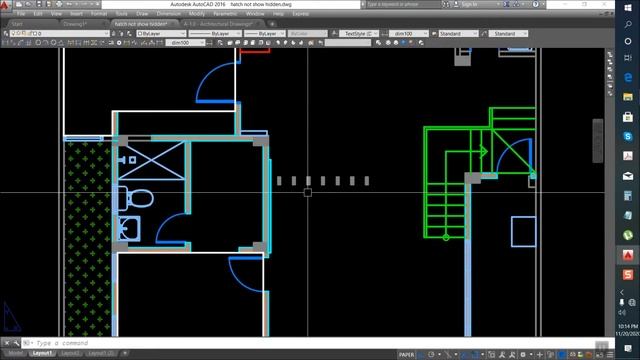Open the Dimension Style icon right of the second-row dim100 dropdown

(210, 43)
